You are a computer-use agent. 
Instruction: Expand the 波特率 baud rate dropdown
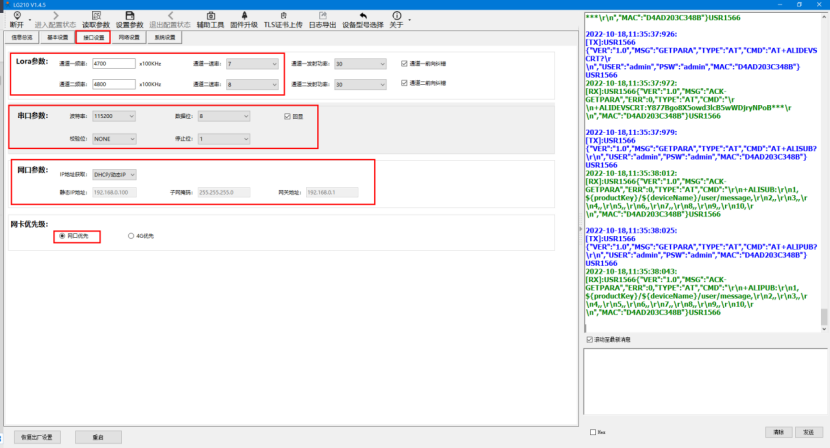coord(114,116)
